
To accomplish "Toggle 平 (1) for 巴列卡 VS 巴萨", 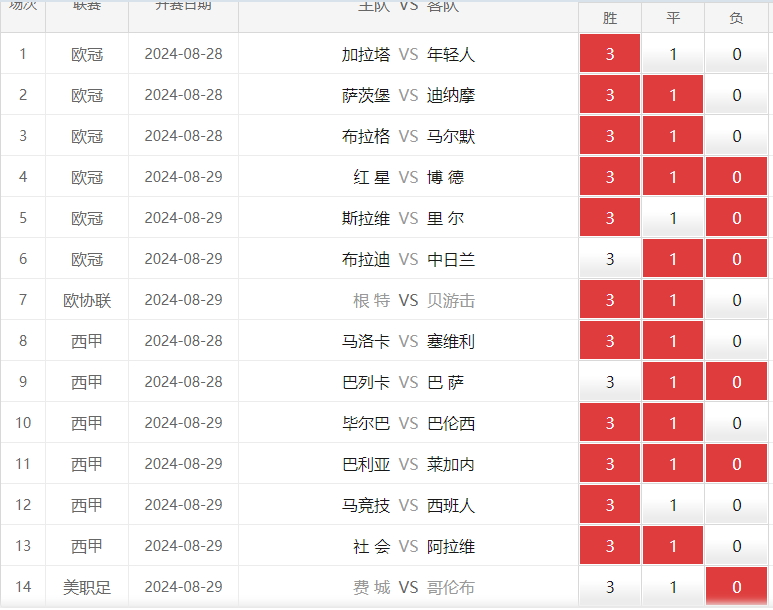I will tap(673, 381).
